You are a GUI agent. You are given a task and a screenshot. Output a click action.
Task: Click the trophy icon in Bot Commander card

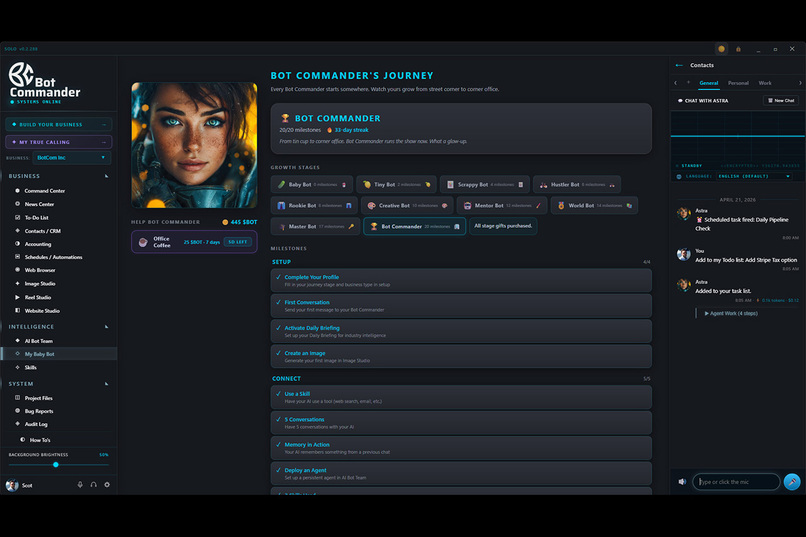(x=285, y=118)
